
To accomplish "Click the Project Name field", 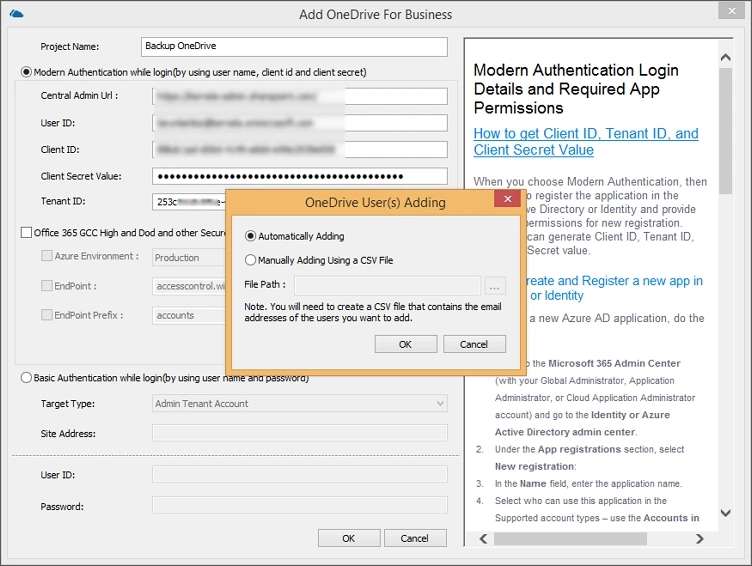I will click(294, 47).
